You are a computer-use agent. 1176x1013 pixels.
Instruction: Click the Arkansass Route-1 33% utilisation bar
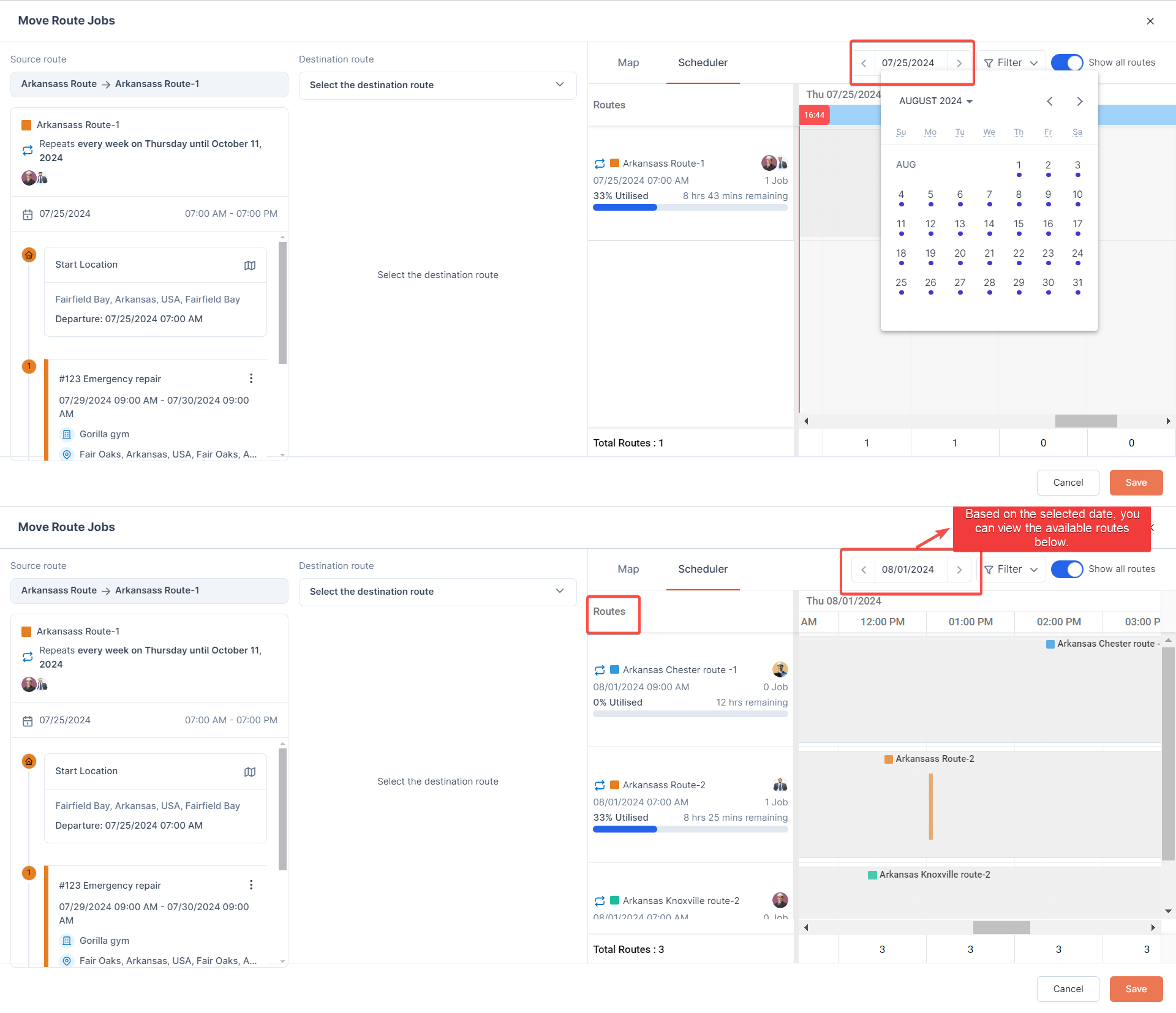690,208
